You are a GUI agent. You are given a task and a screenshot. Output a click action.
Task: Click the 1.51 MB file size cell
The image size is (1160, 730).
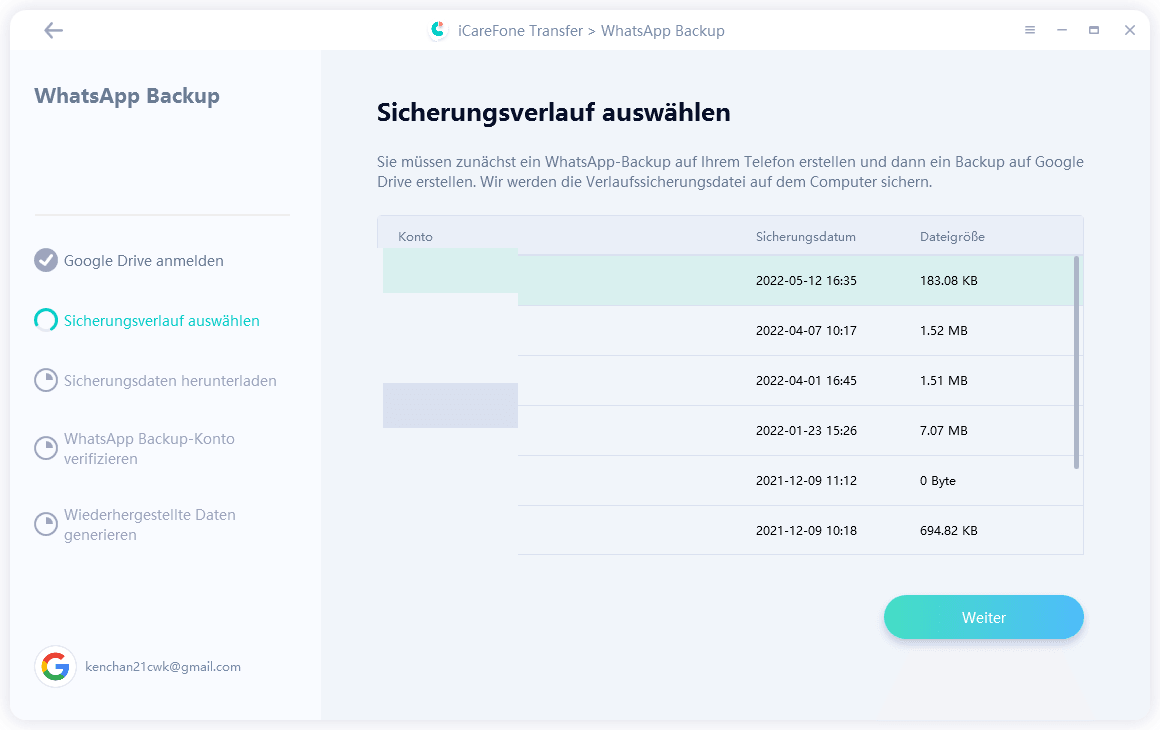click(x=943, y=380)
